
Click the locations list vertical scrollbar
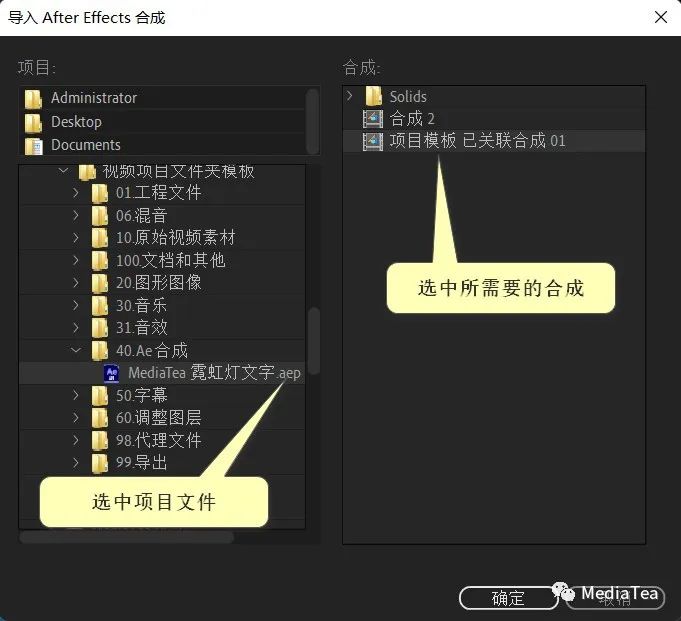click(312, 121)
